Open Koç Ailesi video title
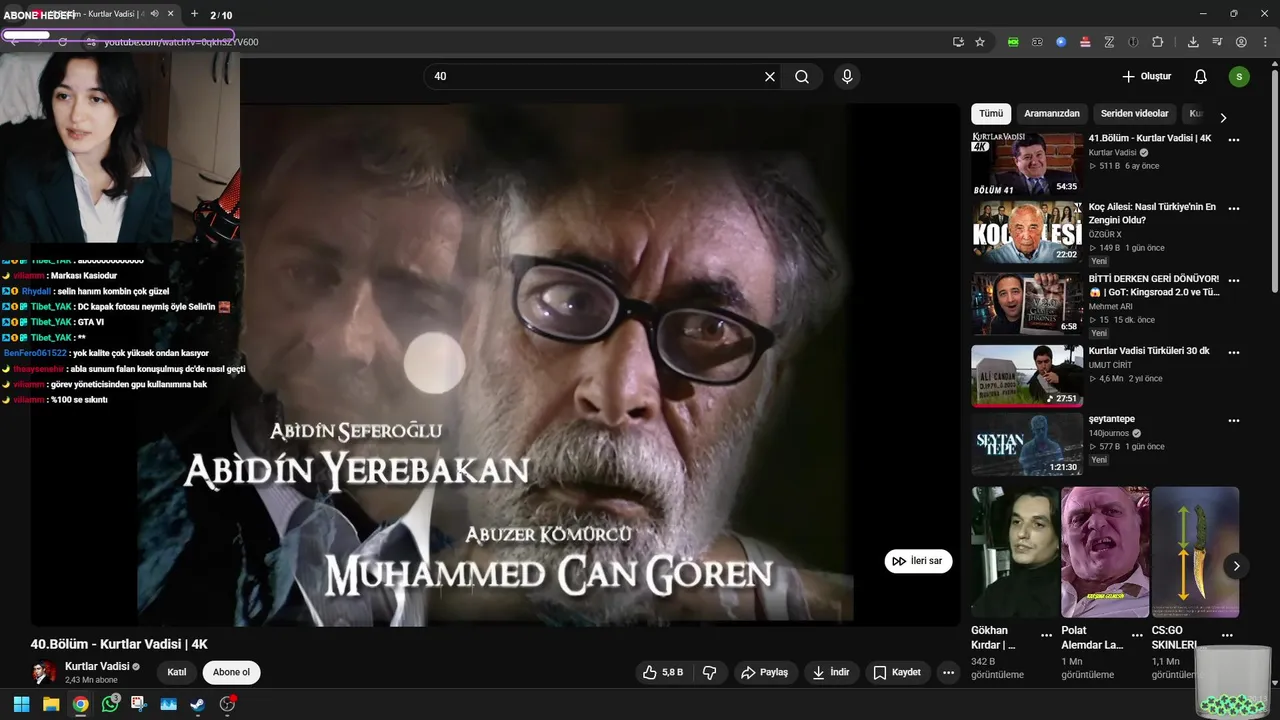The image size is (1280, 720). coord(1152,214)
